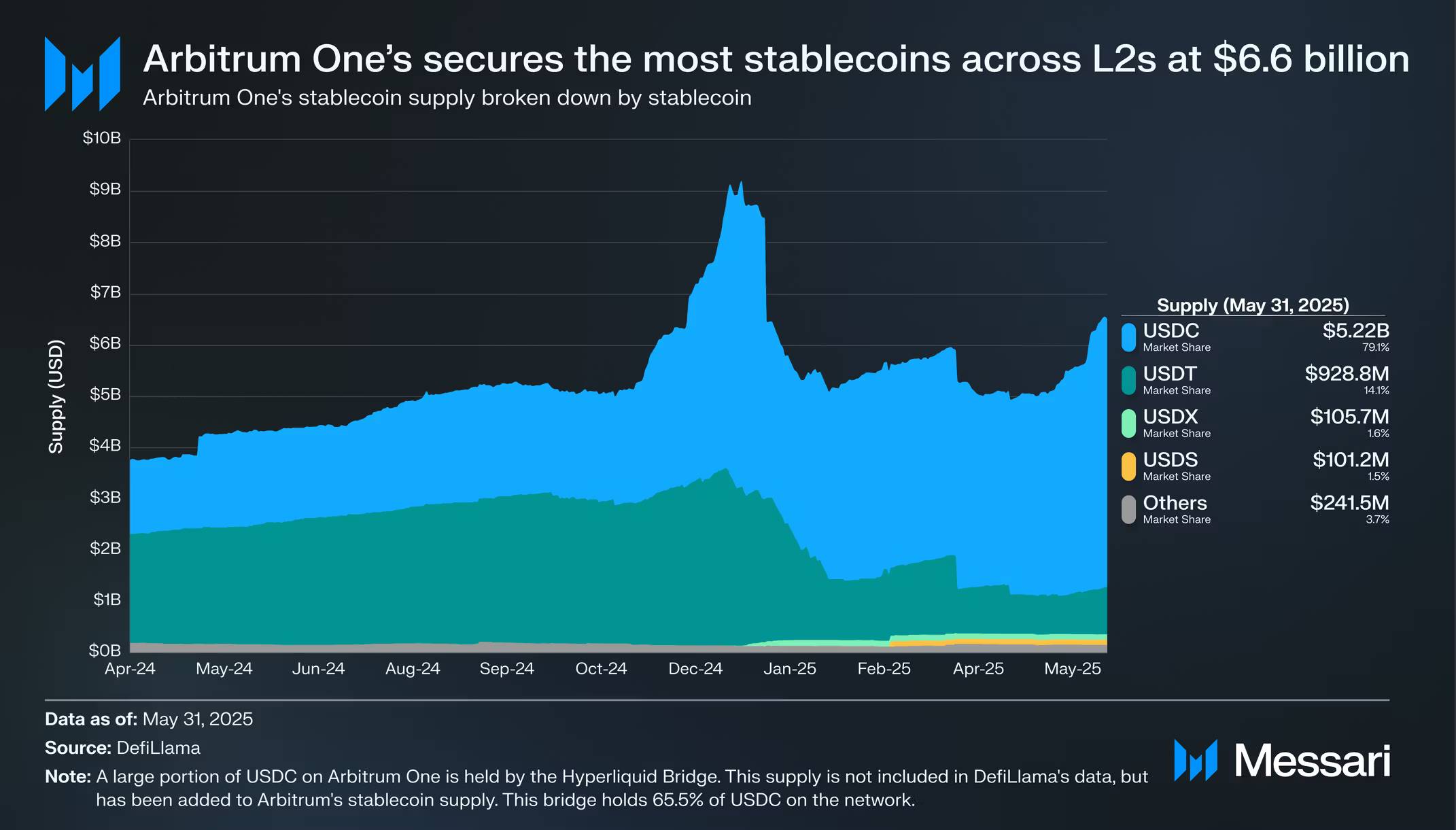Click the Apr-24 x-axis label
1456x830 pixels.
coord(130,669)
